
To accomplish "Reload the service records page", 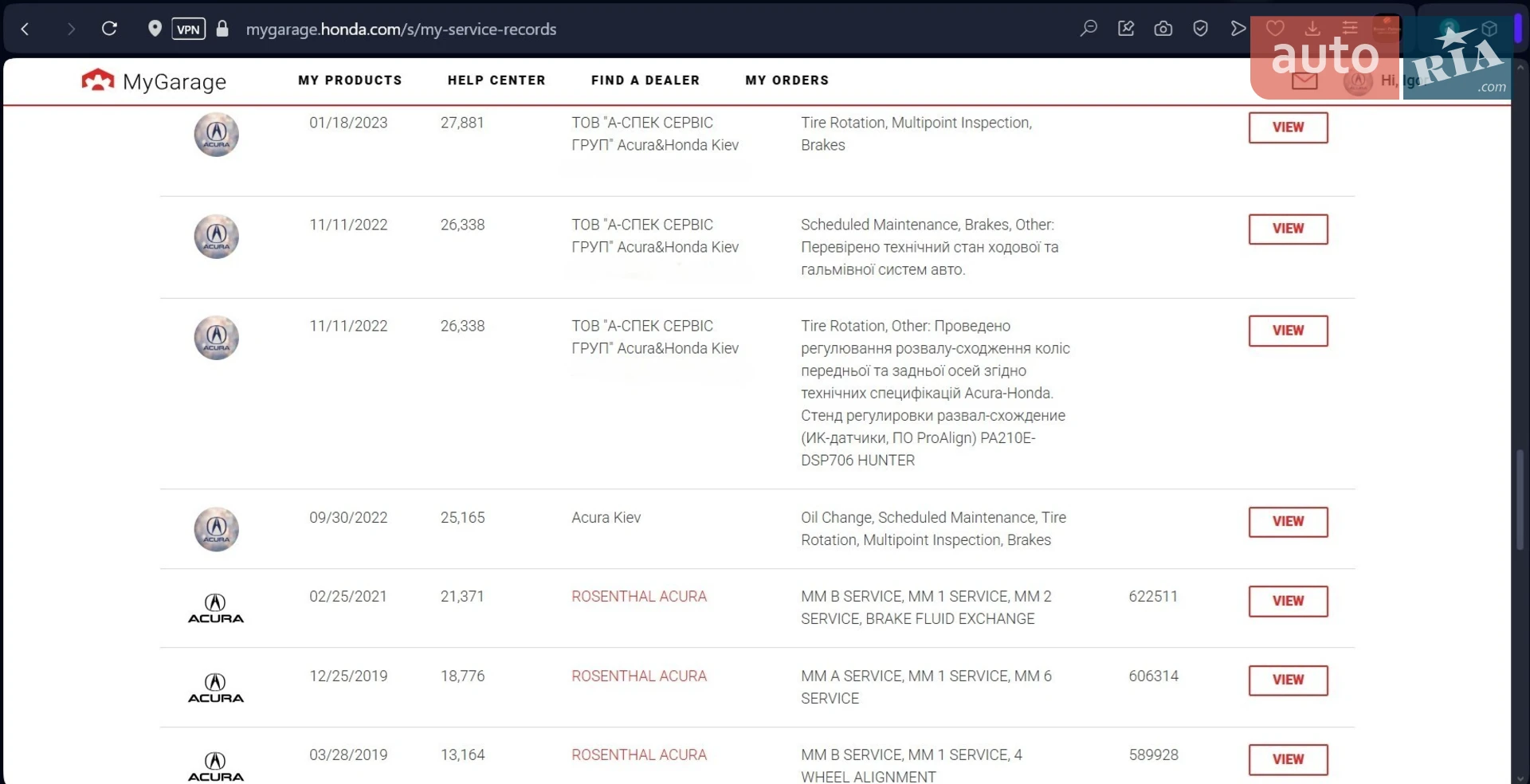I will tap(109, 29).
